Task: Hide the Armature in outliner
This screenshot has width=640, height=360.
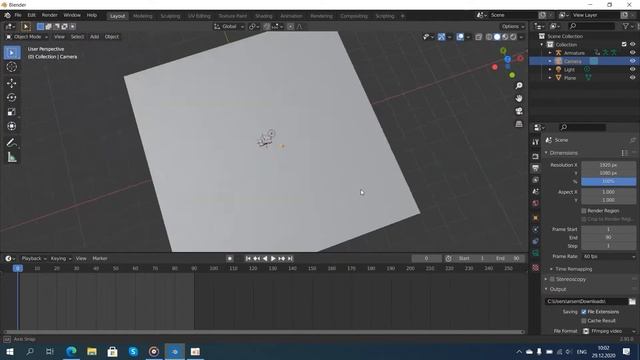Action: pos(632,53)
